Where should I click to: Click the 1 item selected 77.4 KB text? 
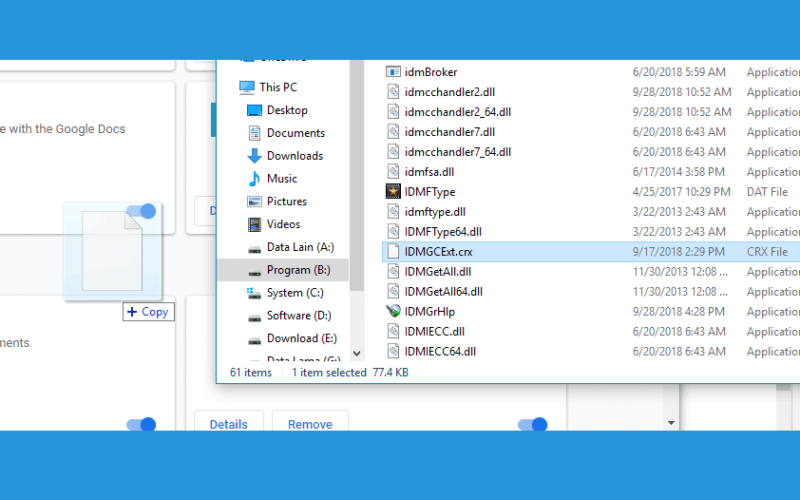(350, 372)
